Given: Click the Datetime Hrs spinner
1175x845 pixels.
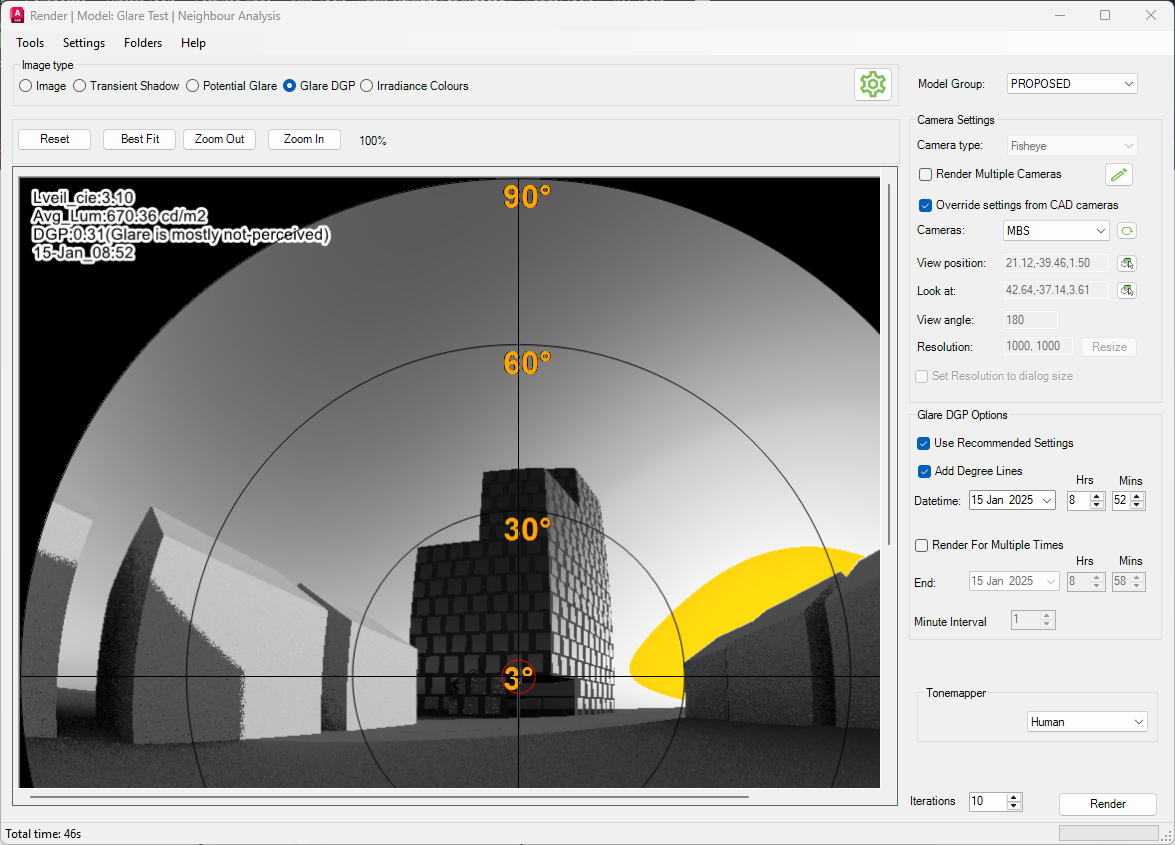Looking at the screenshot, I should tap(1086, 500).
